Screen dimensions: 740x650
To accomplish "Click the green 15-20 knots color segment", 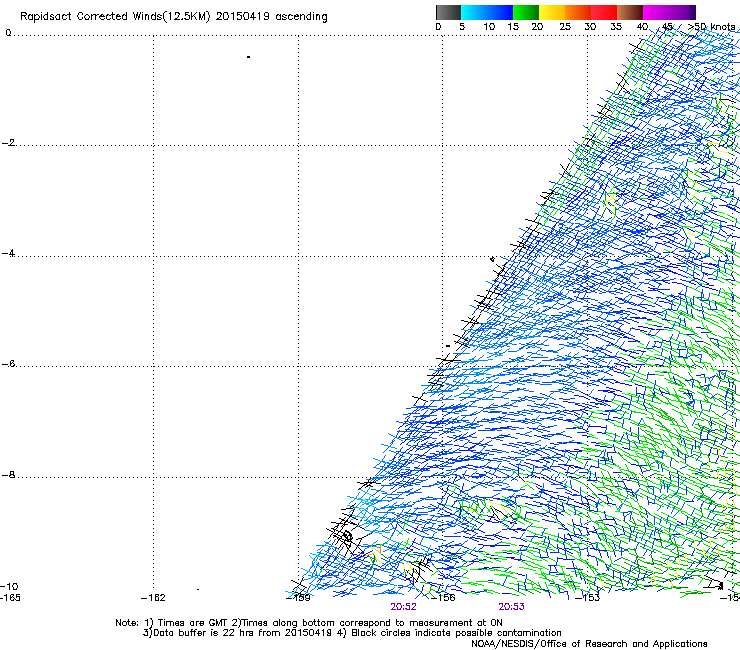I will [526, 12].
